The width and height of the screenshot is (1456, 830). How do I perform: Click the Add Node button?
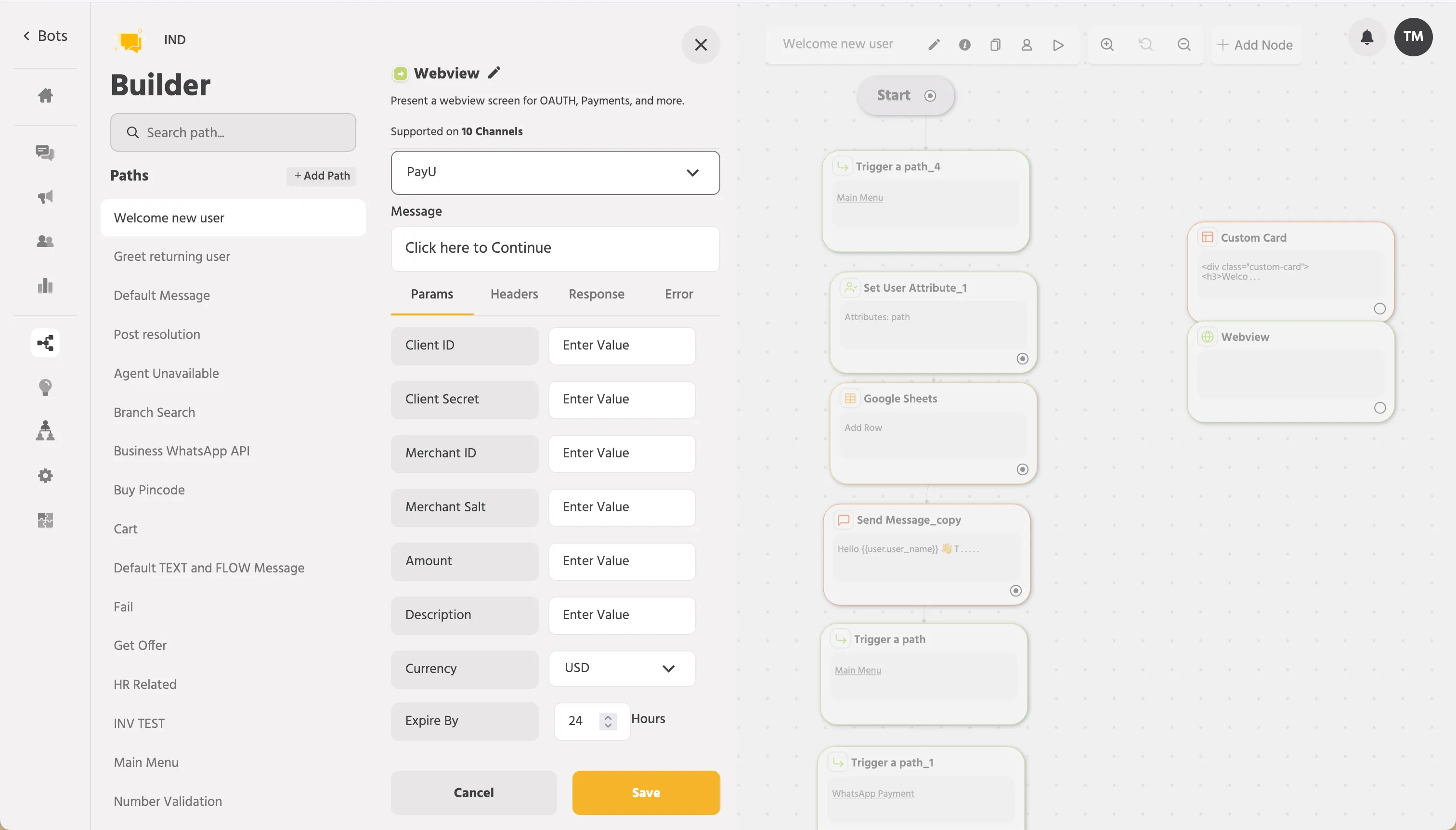(x=1255, y=44)
